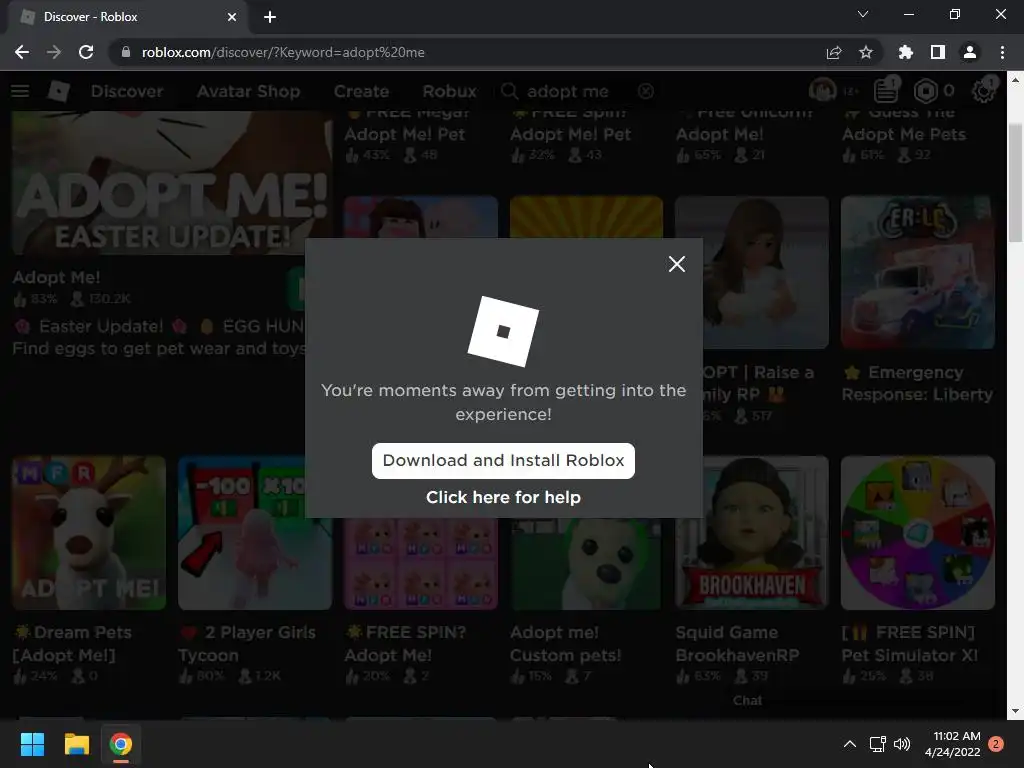1024x768 pixels.
Task: Open FREE SPIN Pet Simulator X thumbnail
Action: [x=918, y=533]
